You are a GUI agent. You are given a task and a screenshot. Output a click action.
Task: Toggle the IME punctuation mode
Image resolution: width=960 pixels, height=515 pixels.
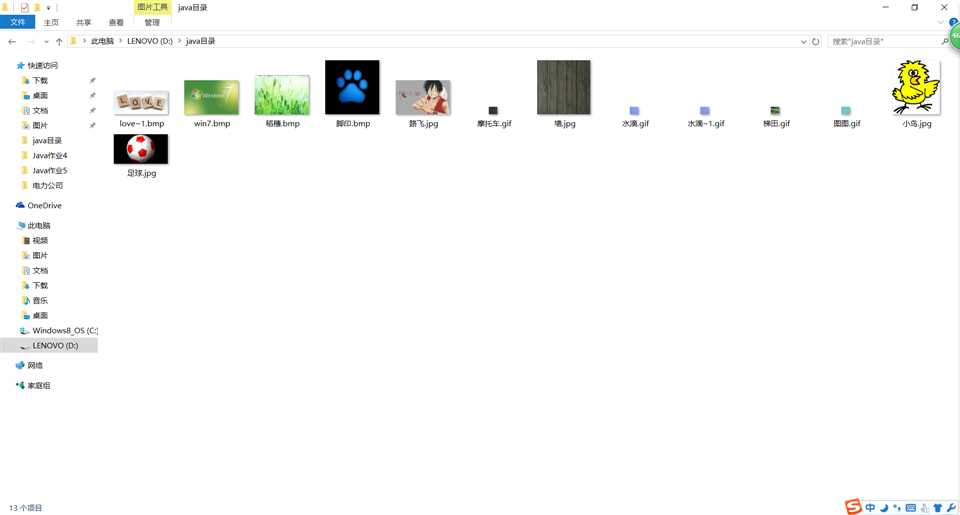pos(897,508)
